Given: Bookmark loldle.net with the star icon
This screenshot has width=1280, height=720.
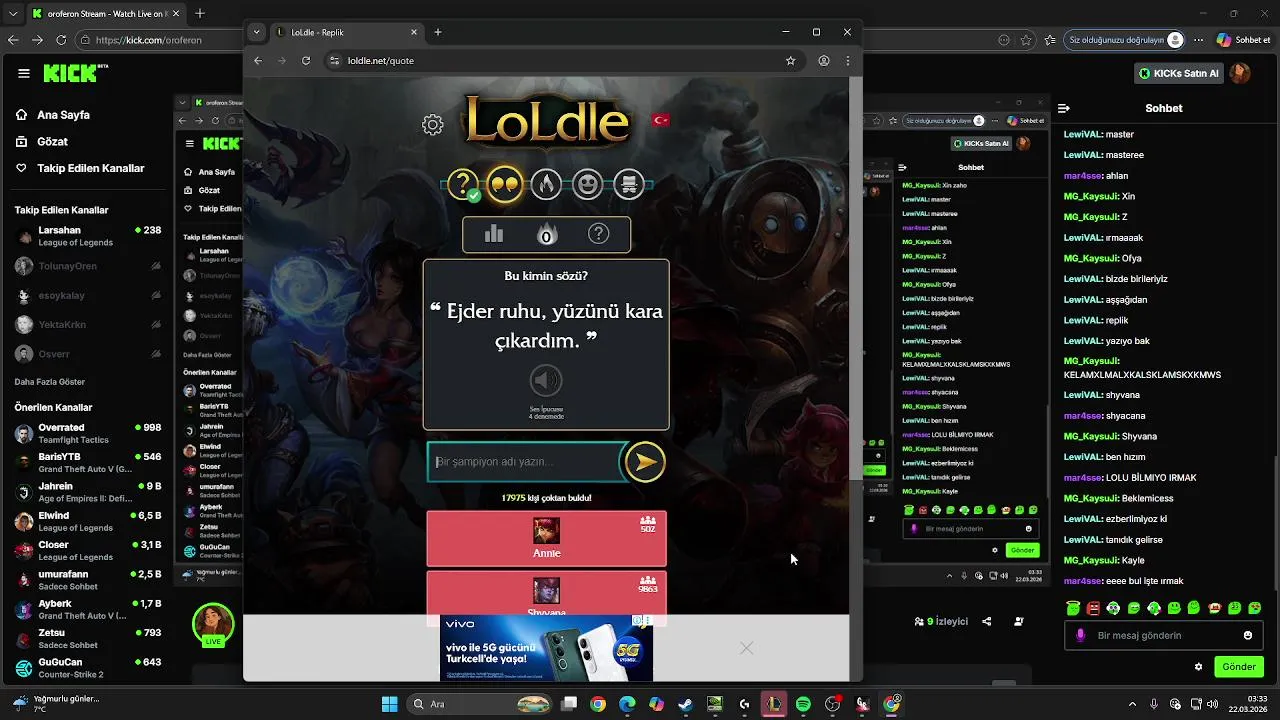Looking at the screenshot, I should [x=790, y=61].
